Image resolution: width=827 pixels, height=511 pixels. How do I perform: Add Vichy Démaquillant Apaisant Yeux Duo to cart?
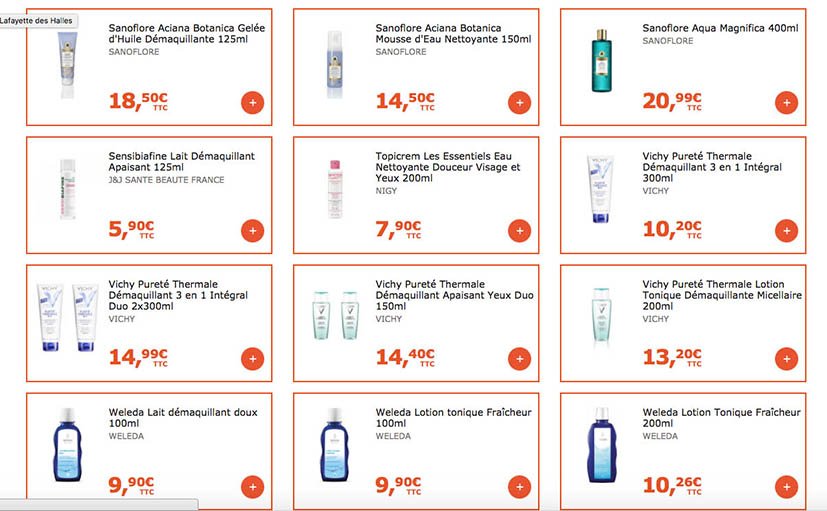click(x=519, y=358)
